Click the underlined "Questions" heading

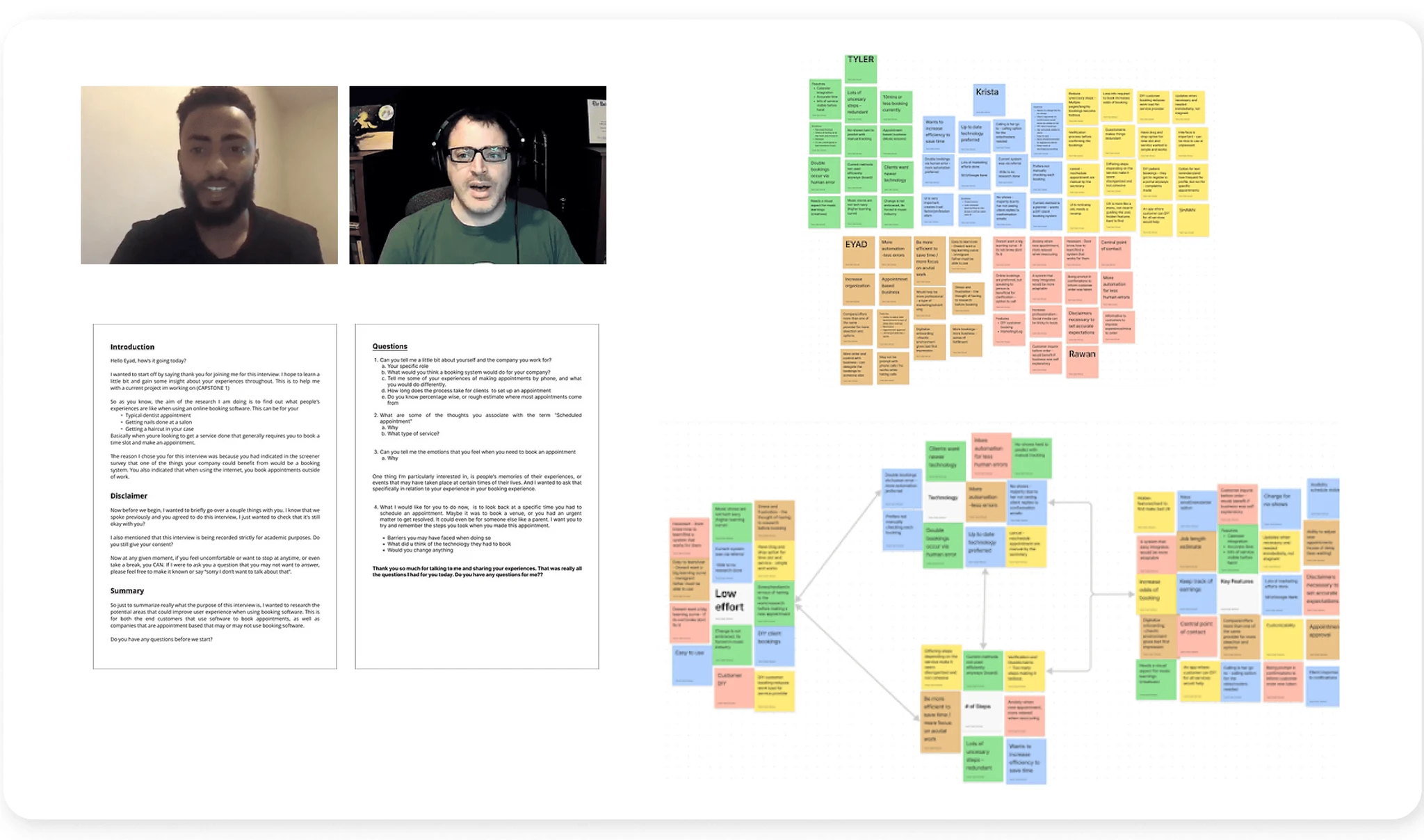389,346
